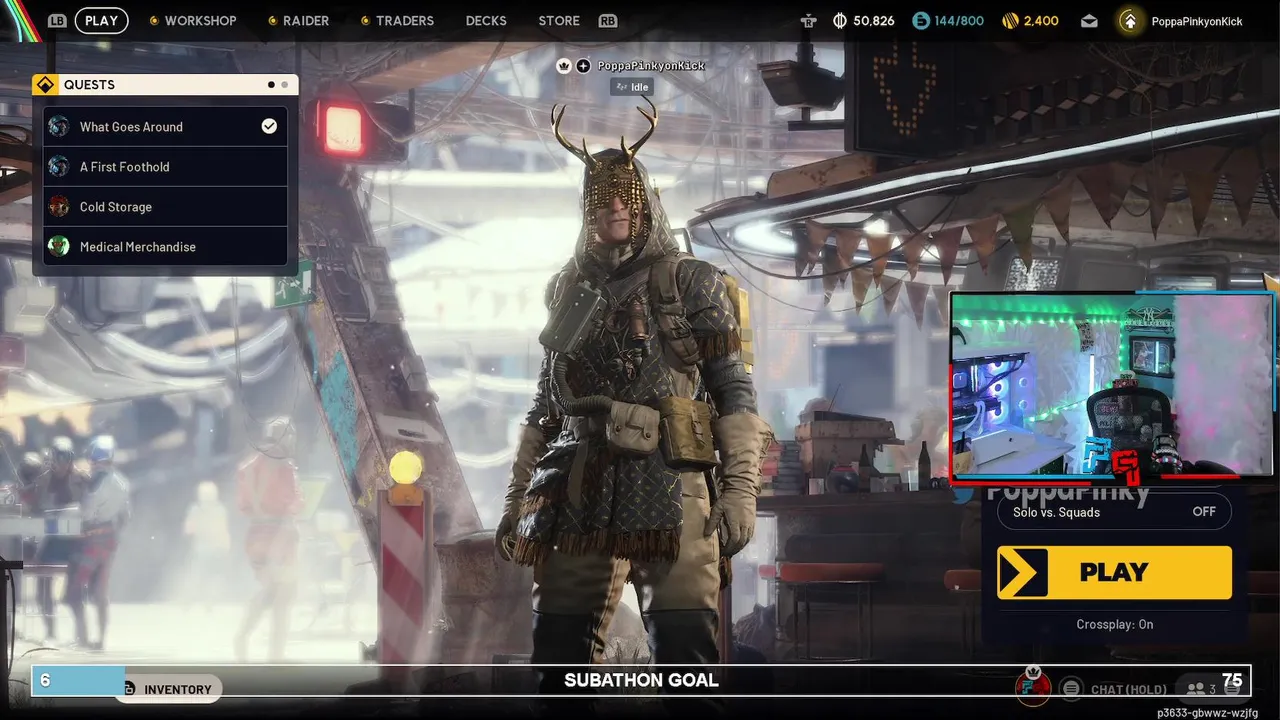Click the coin currency icon beside 50,826
Image resolution: width=1280 pixels, height=720 pixels.
[840, 20]
